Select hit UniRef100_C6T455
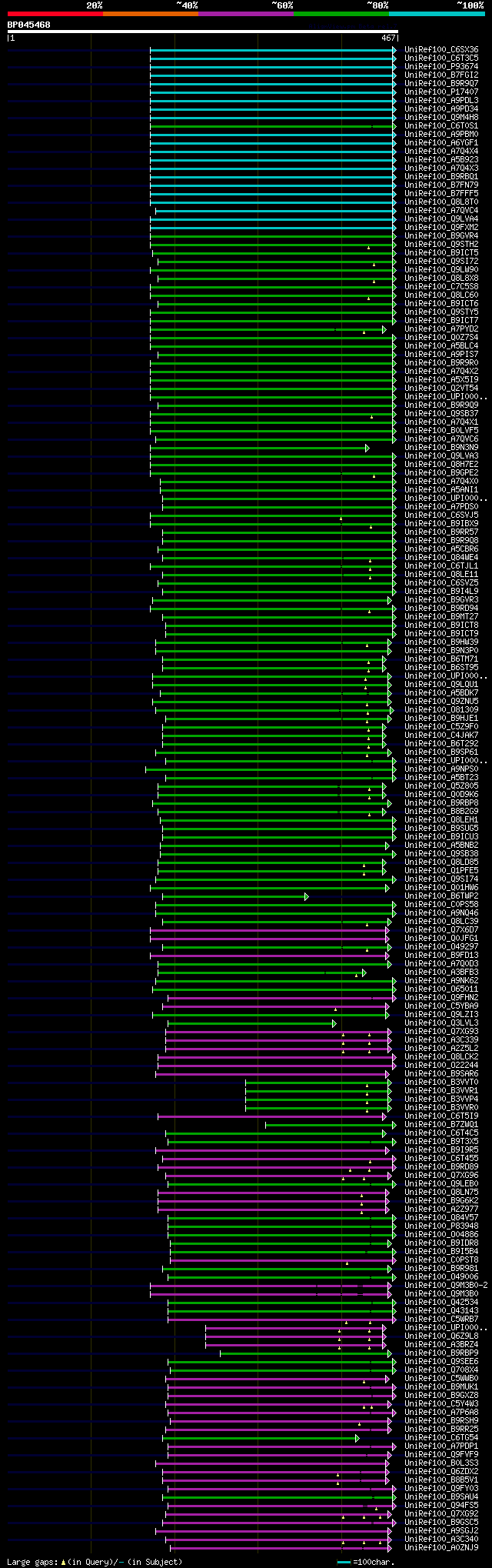 point(441,1158)
